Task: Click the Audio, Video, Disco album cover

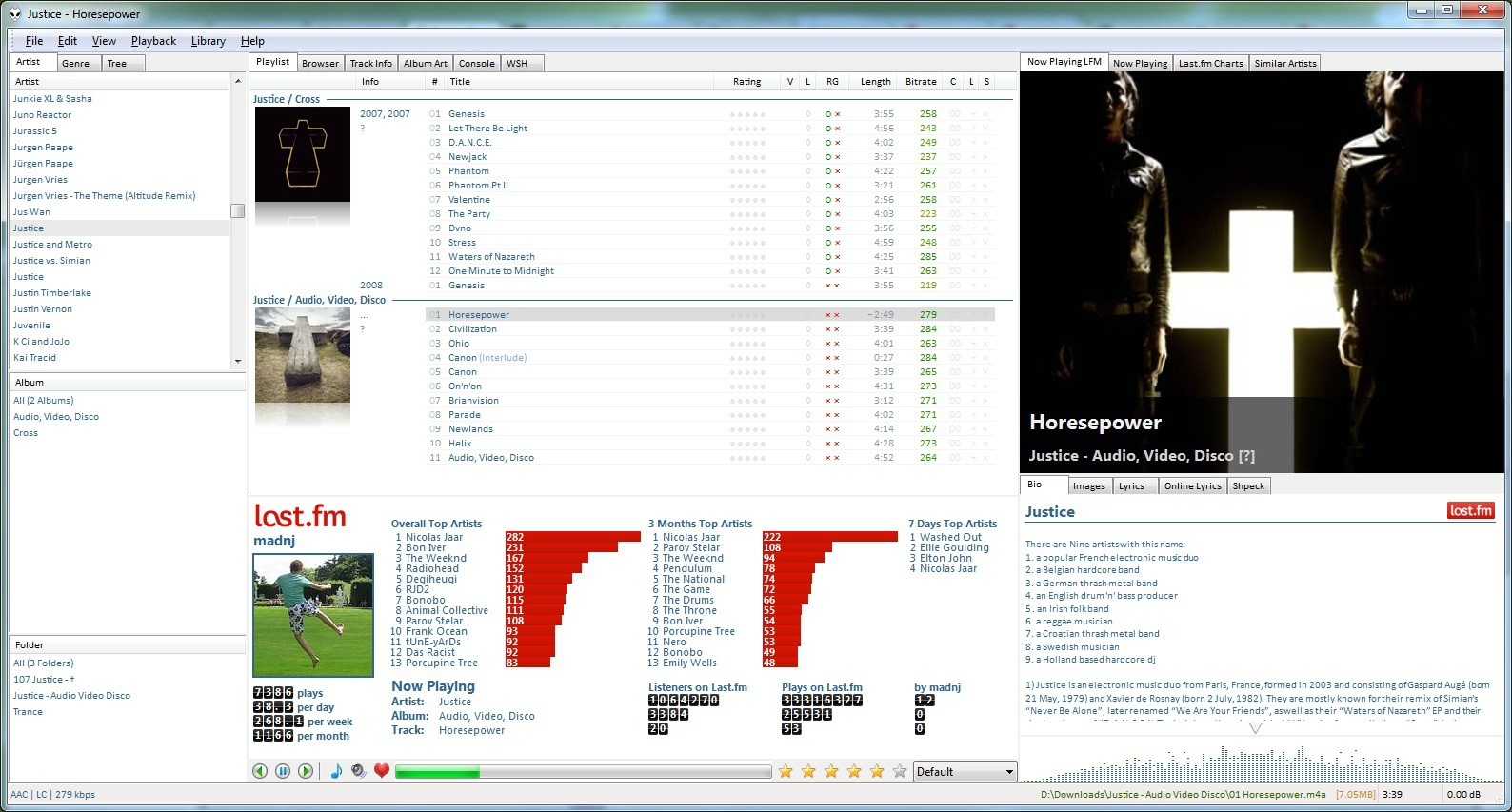Action: (303, 355)
